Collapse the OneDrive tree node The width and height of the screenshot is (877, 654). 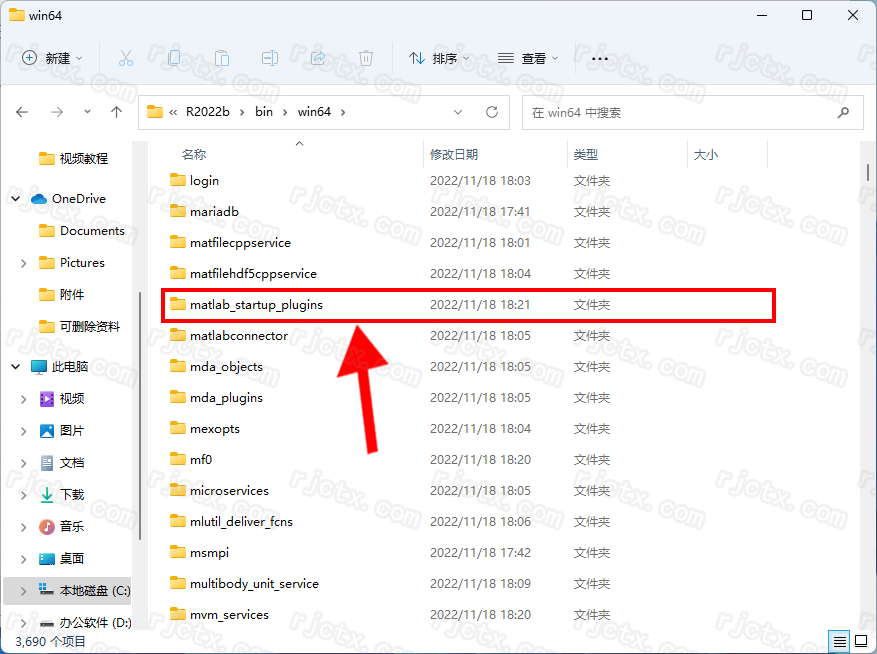16,199
